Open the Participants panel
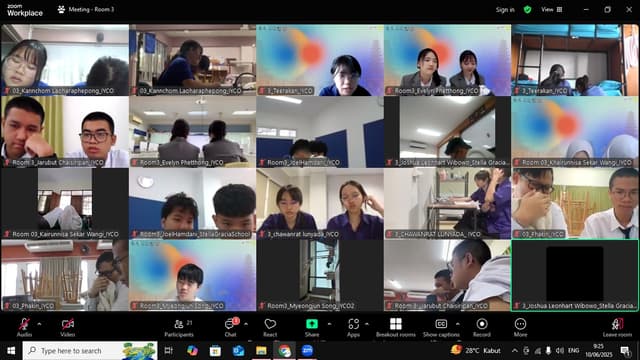640x360 pixels. (179, 327)
